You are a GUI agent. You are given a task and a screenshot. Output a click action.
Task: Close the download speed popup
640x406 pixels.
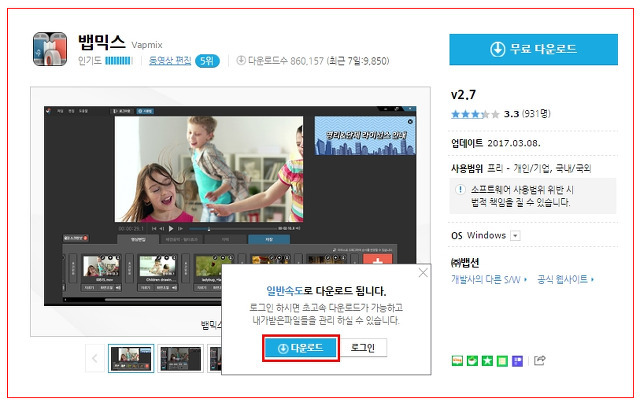(x=423, y=273)
